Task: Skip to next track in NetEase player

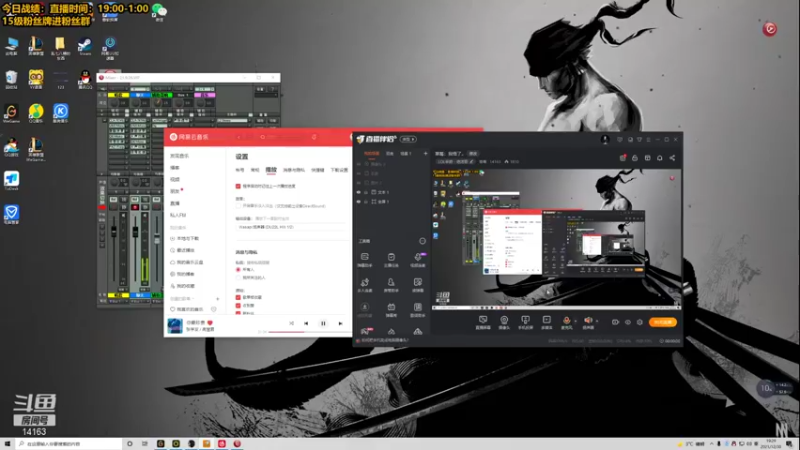Action: click(x=340, y=323)
